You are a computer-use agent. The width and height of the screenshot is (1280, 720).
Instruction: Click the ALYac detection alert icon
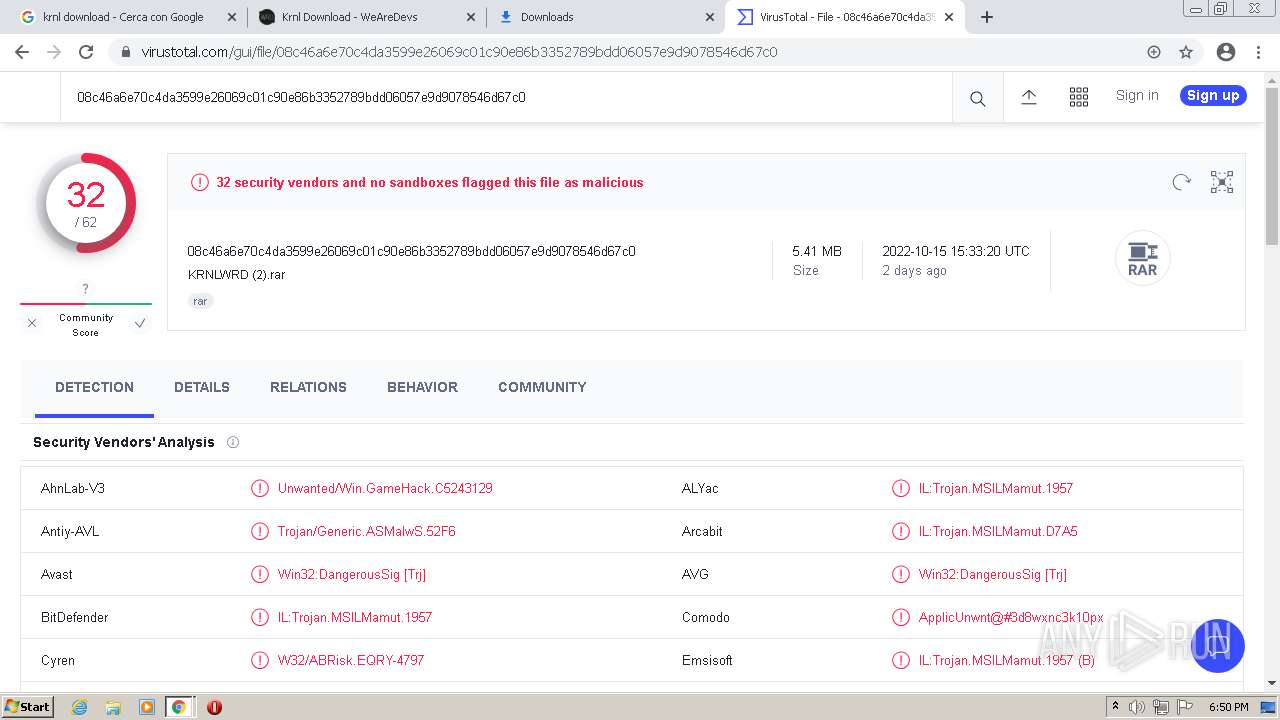(901, 488)
